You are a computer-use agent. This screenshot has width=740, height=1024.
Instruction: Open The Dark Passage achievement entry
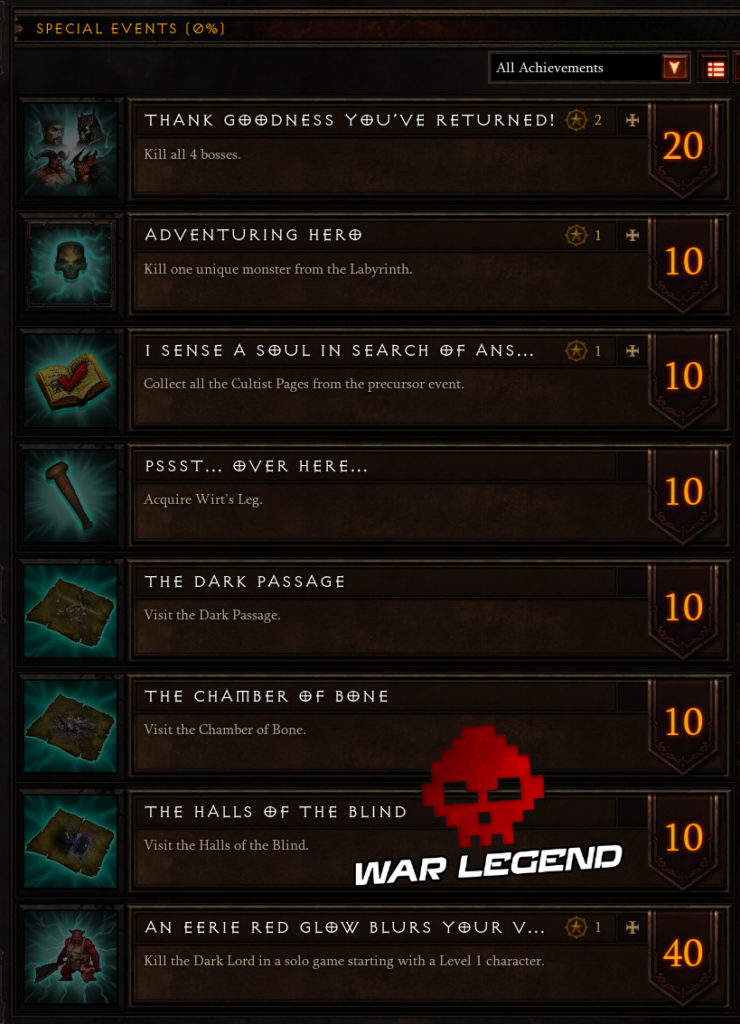(428, 611)
